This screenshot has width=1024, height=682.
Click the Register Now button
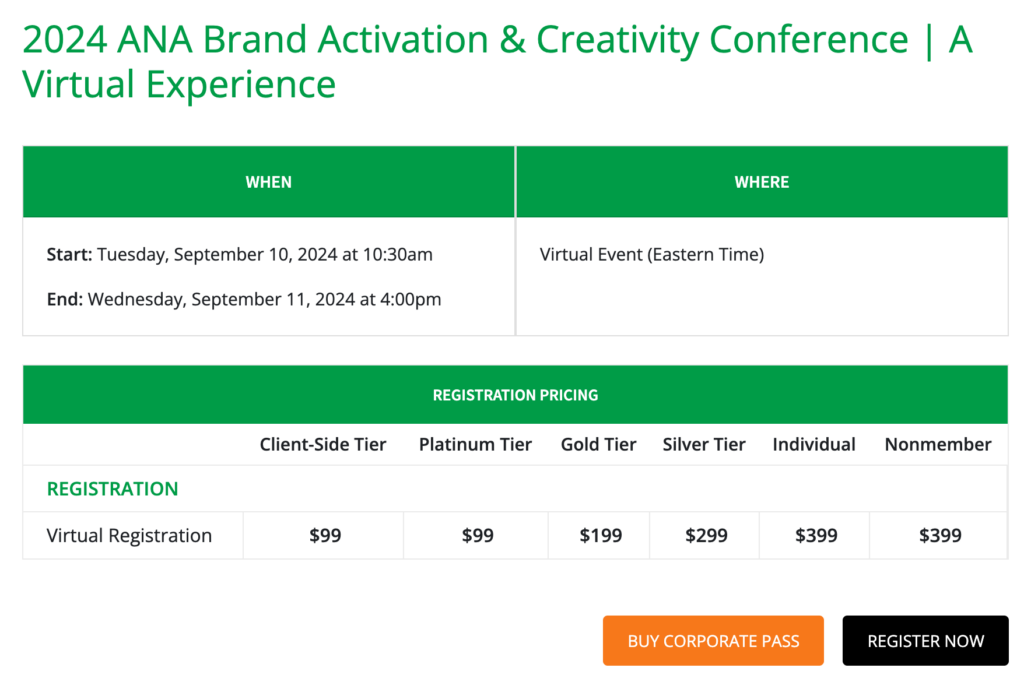pyautogui.click(x=925, y=641)
